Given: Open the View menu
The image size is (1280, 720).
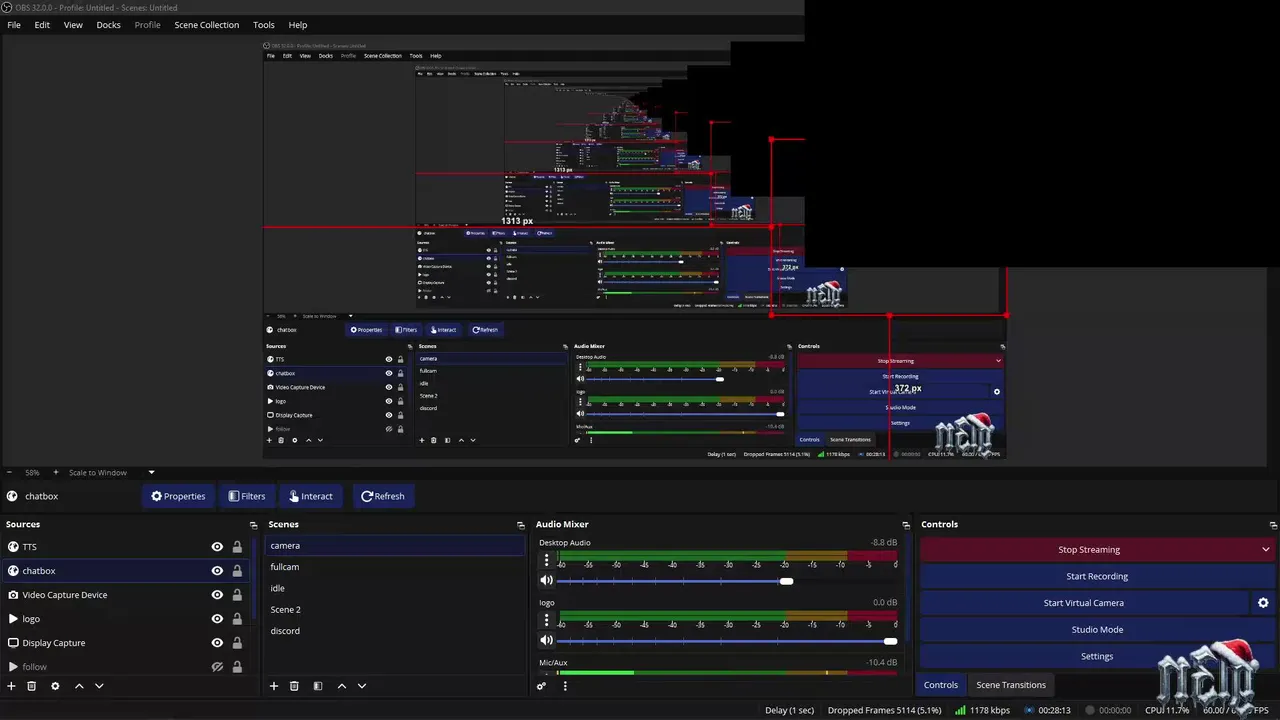Looking at the screenshot, I should click(x=73, y=25).
